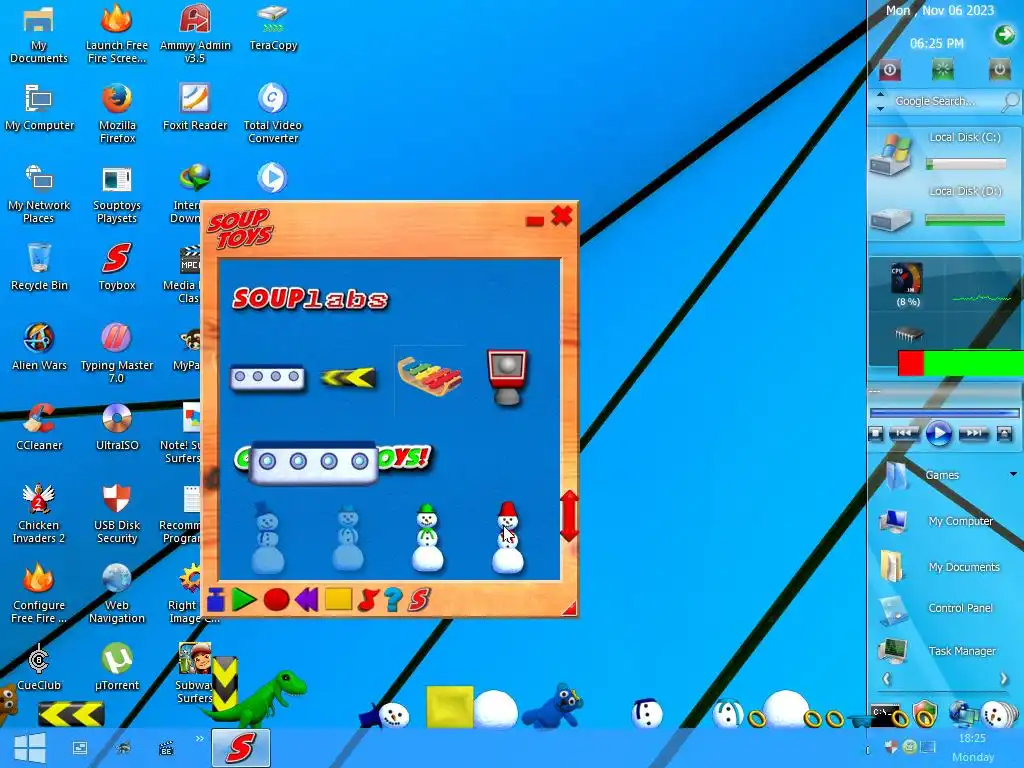The width and height of the screenshot is (1024, 768).
Task: Open Total Video Converter icon
Action: pyautogui.click(x=273, y=112)
